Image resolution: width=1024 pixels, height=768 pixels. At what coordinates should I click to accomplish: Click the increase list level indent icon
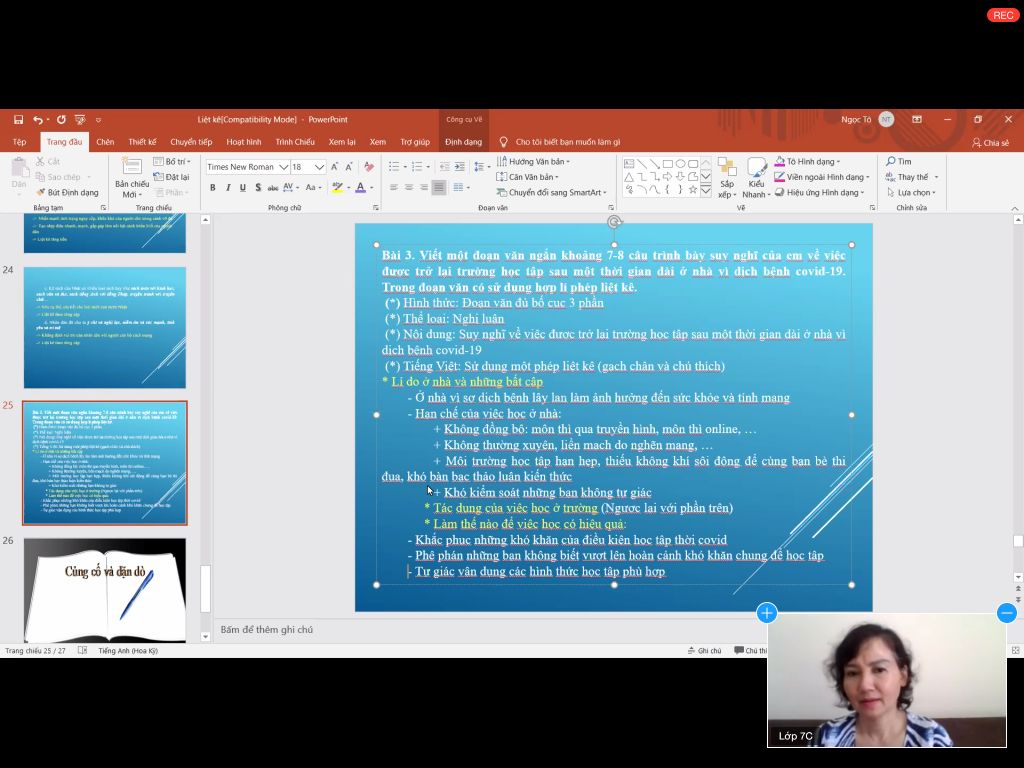pyautogui.click(x=460, y=167)
